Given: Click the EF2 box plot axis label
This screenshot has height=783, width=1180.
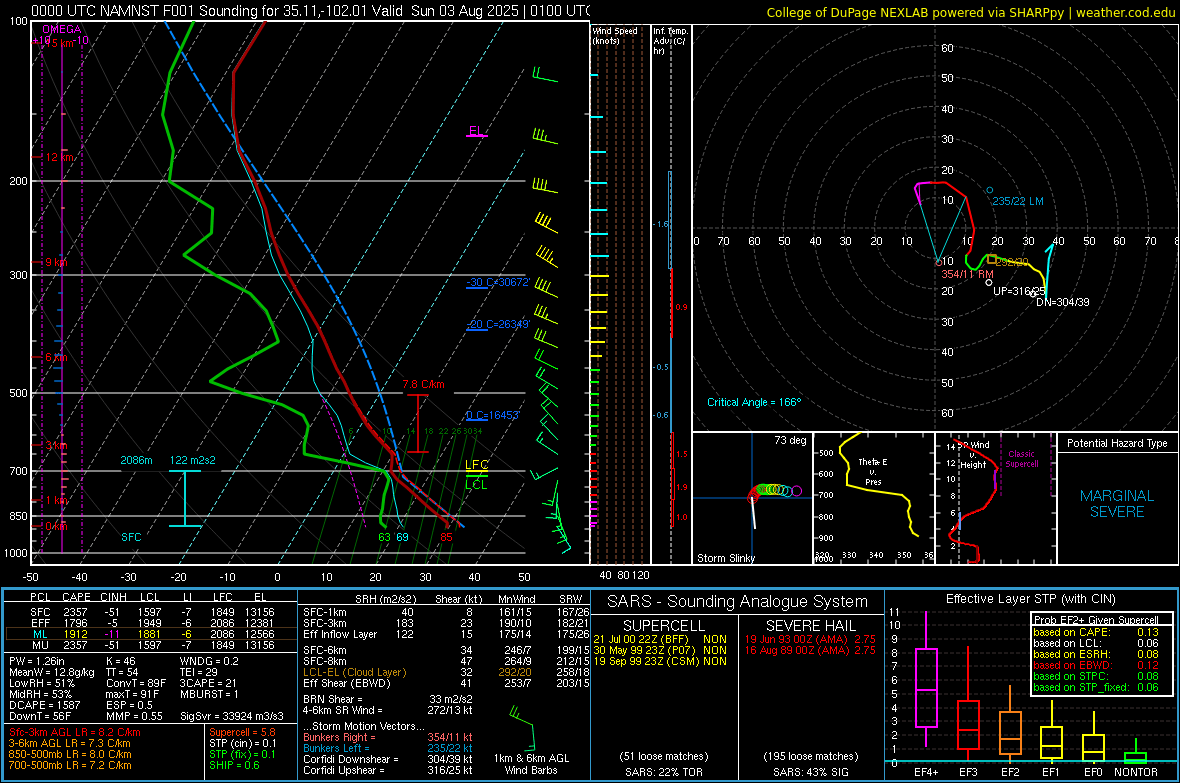Looking at the screenshot, I should [1010, 772].
